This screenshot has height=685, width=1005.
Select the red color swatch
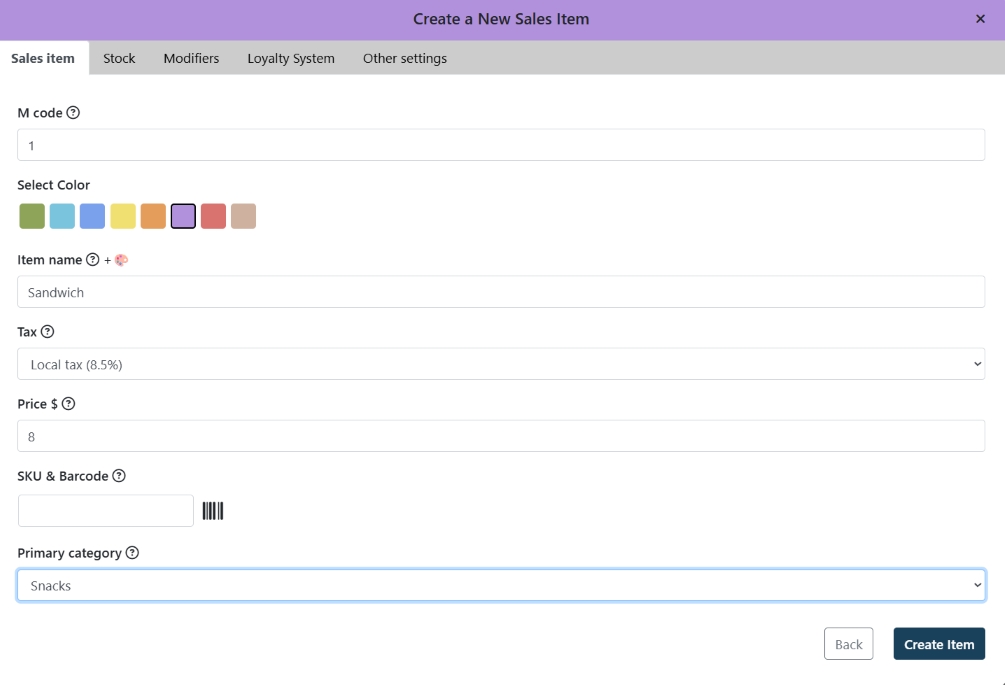213,215
